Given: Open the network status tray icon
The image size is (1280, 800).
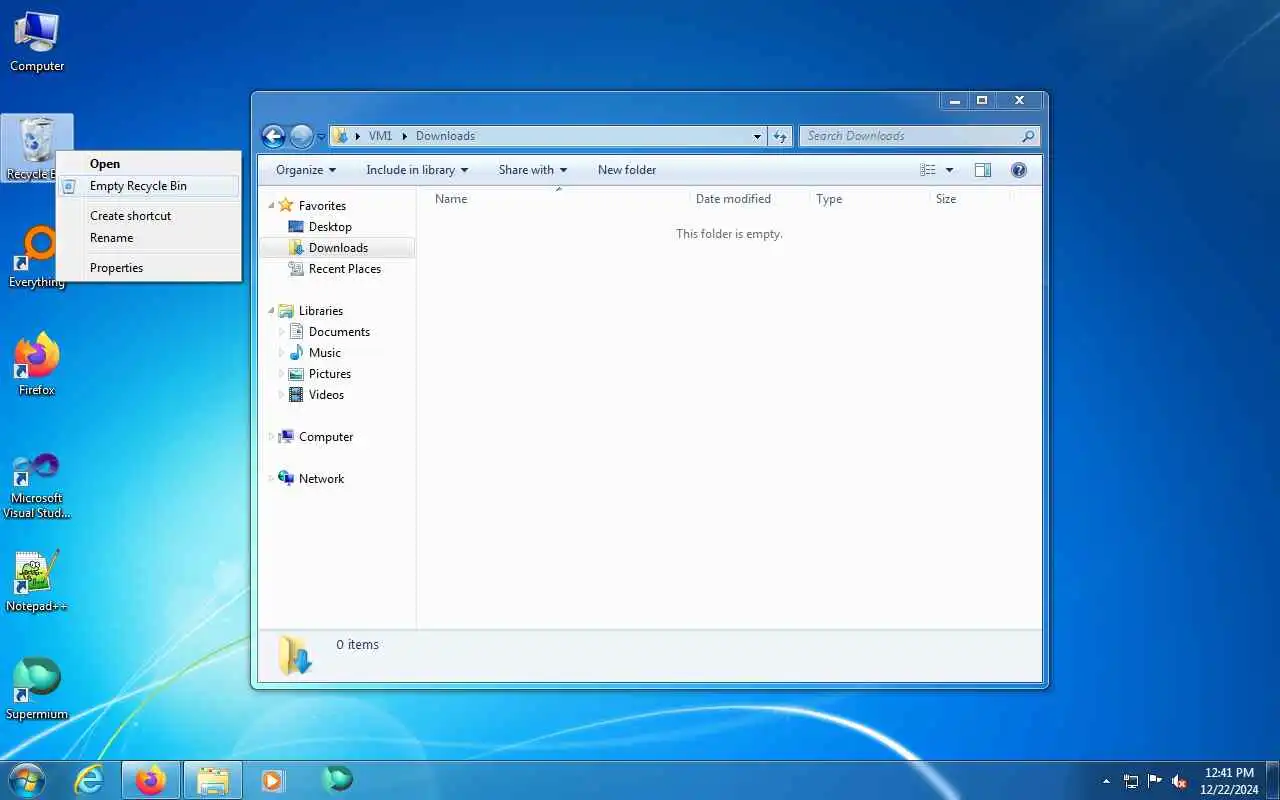Looking at the screenshot, I should coord(1131,781).
